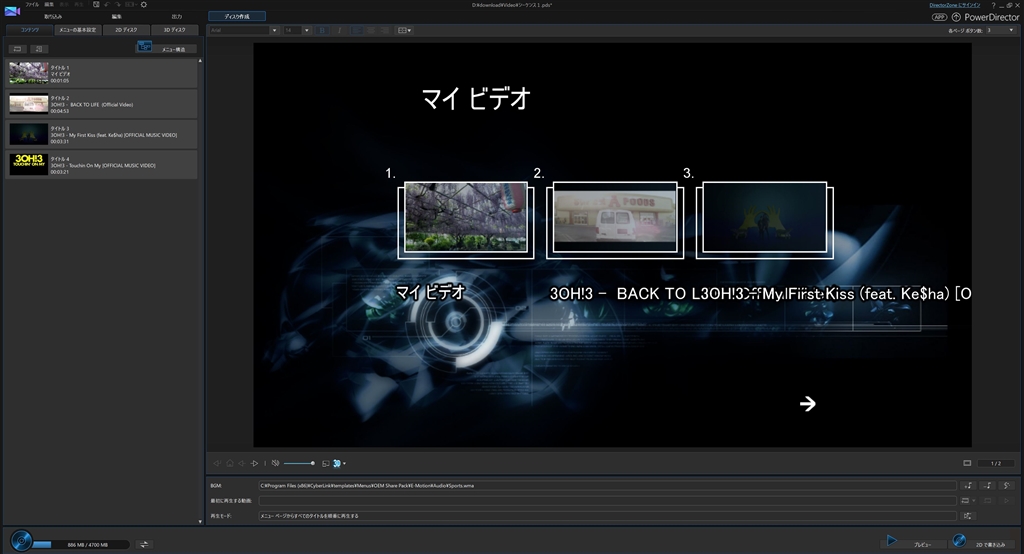Toggle italic text formatting
Screen dimensions: 1024x554
pyautogui.click(x=338, y=30)
